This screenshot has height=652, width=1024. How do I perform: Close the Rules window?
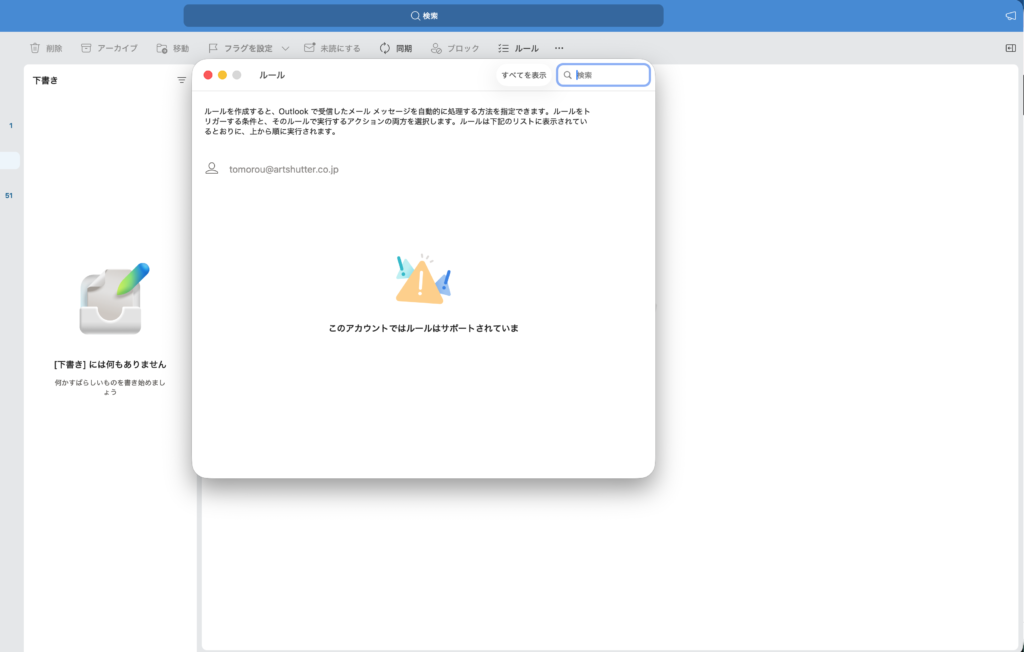click(208, 75)
